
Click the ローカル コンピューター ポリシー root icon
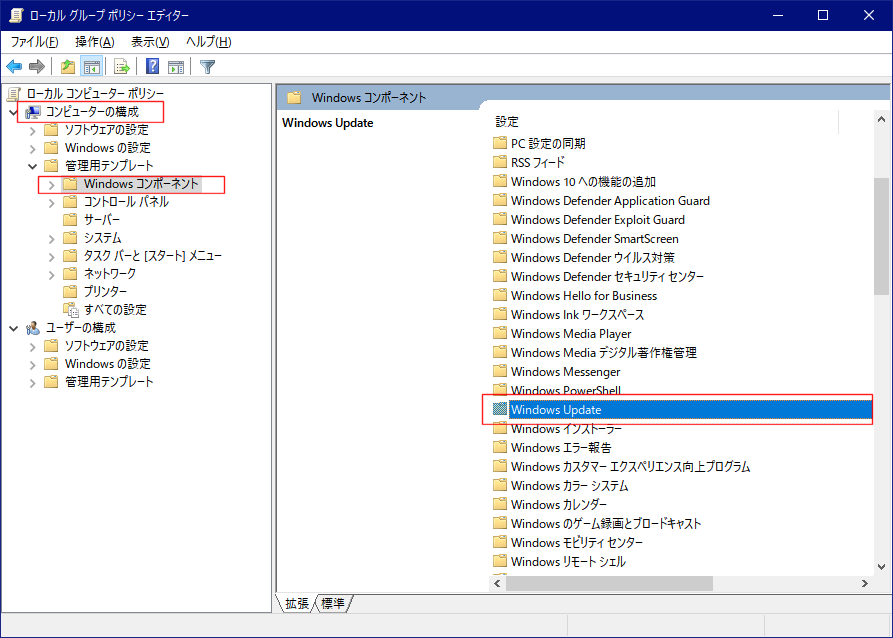tap(14, 93)
